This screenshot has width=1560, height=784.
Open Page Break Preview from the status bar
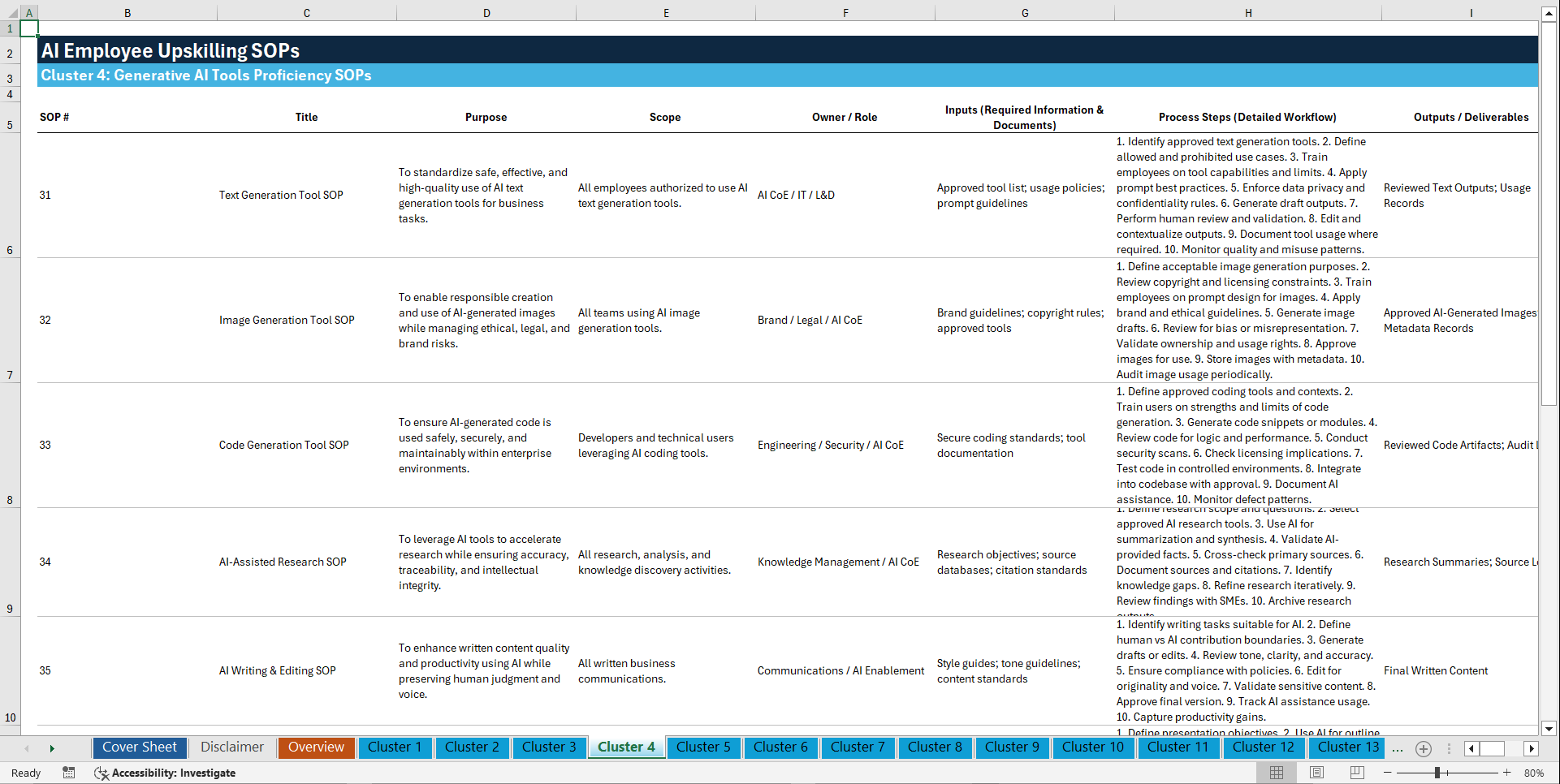[1356, 773]
